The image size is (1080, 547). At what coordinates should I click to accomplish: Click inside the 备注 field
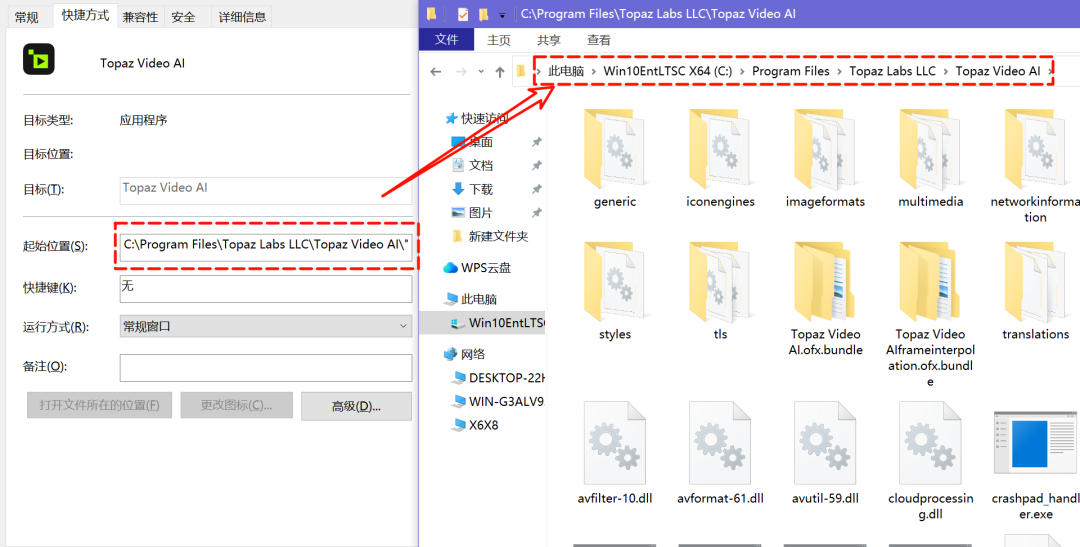(x=266, y=368)
